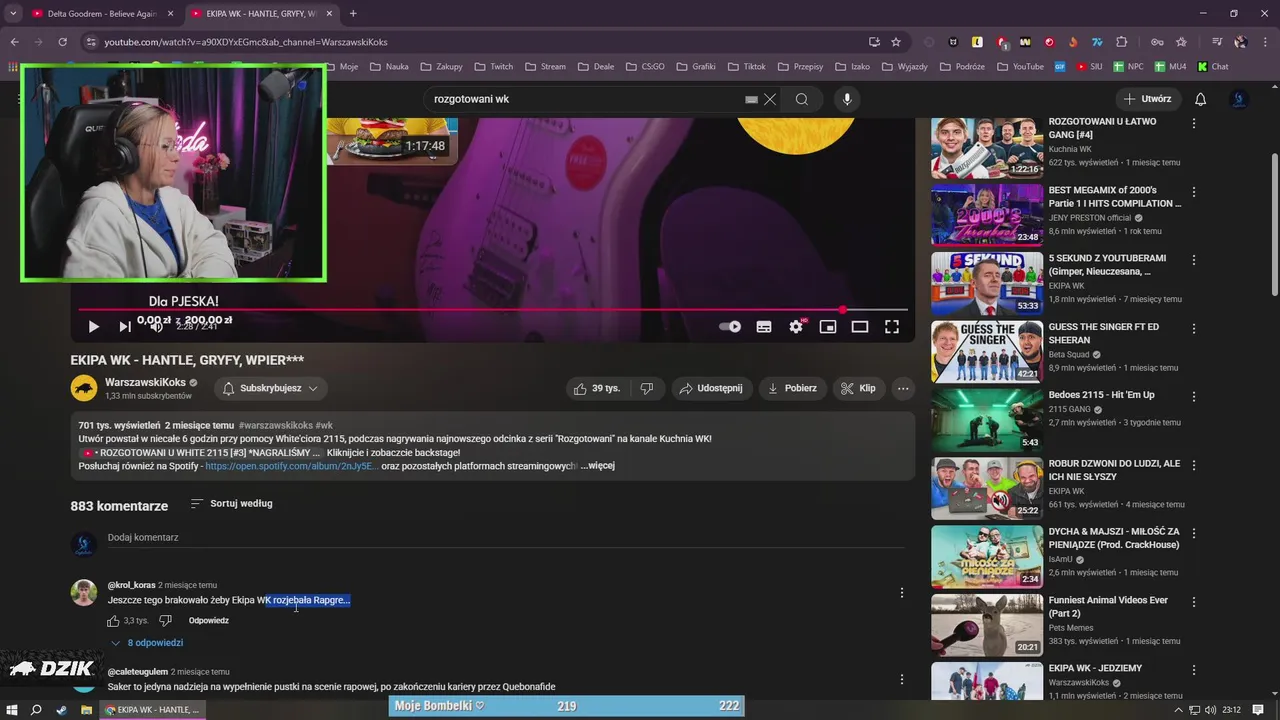Viewport: 1280px width, 720px height.
Task: Open the Spotify link in description
Action: (291, 466)
